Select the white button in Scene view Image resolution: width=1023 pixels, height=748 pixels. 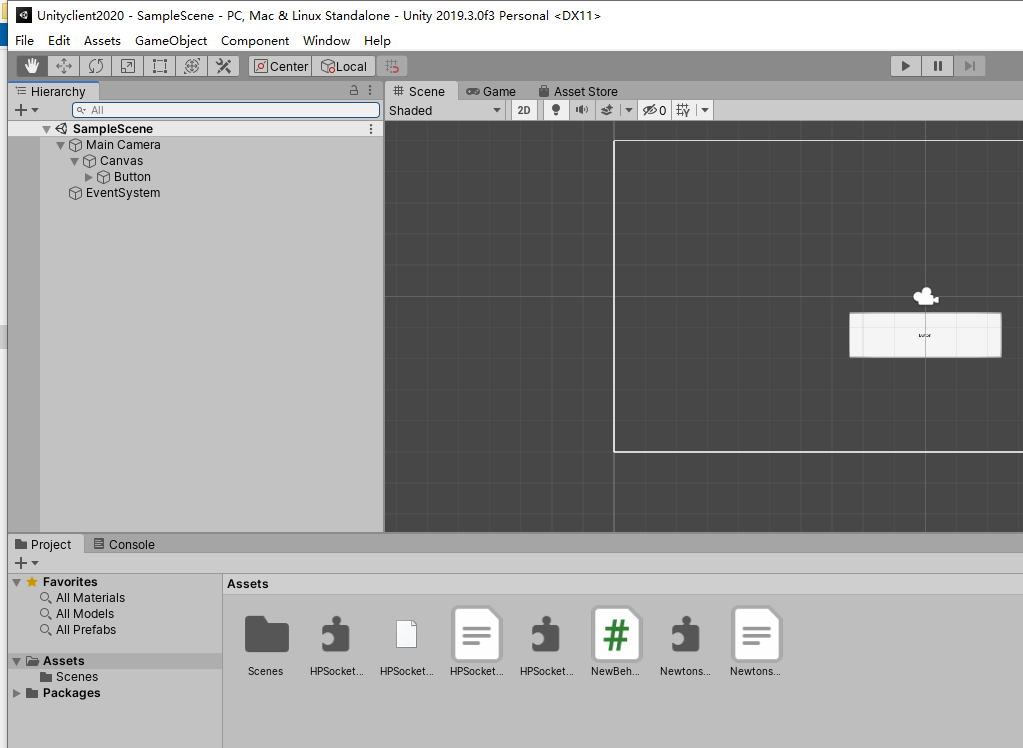pos(925,335)
